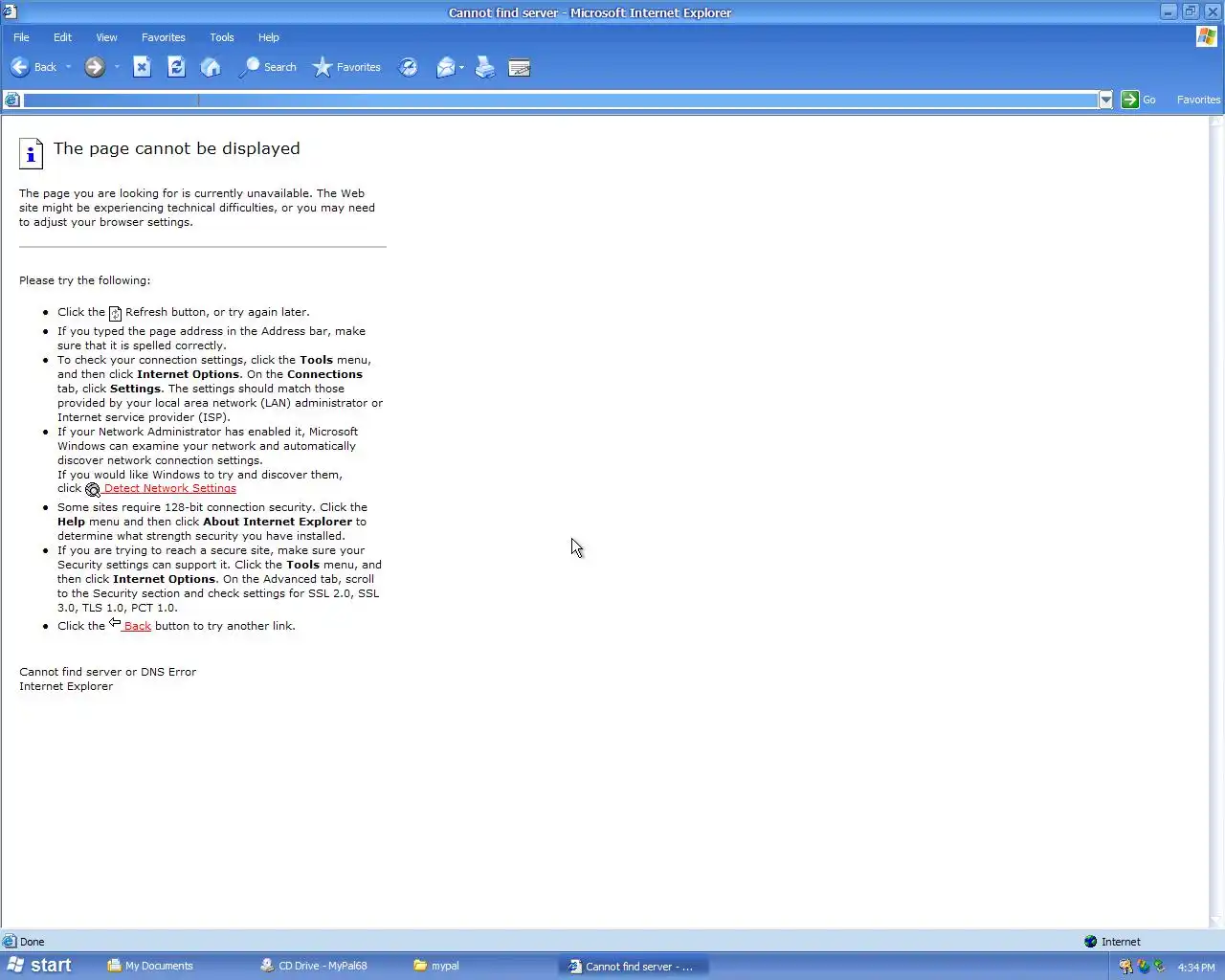Image resolution: width=1225 pixels, height=980 pixels.
Task: Click the Back arrow toolbar button
Action: [x=33, y=67]
